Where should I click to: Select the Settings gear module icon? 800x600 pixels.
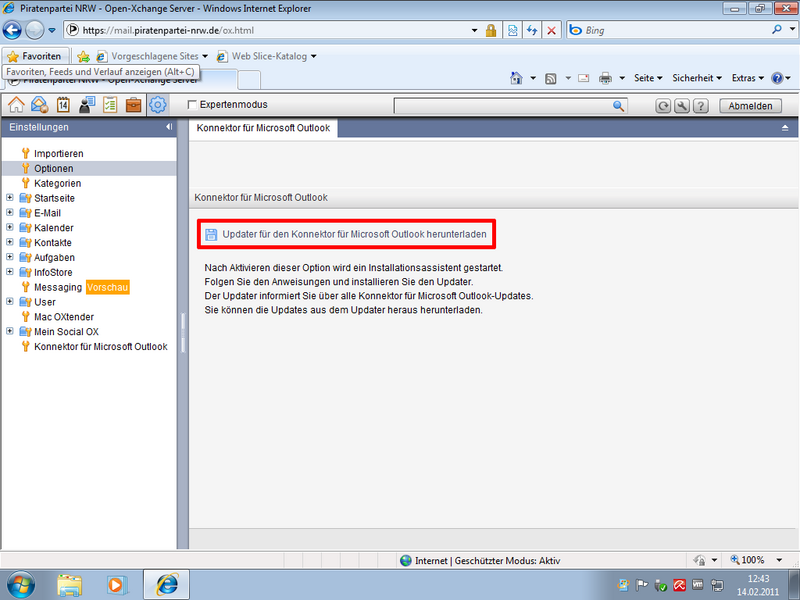(x=158, y=105)
